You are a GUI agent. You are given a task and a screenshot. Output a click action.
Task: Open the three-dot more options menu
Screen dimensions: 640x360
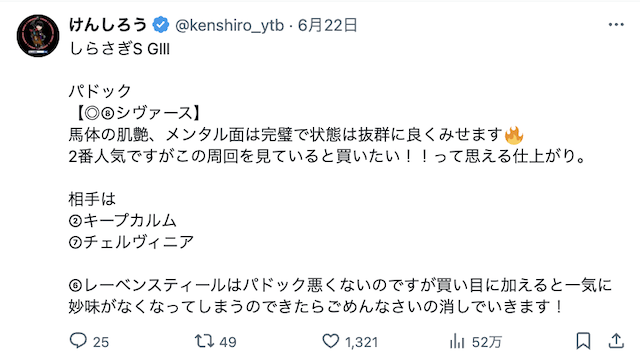click(616, 25)
